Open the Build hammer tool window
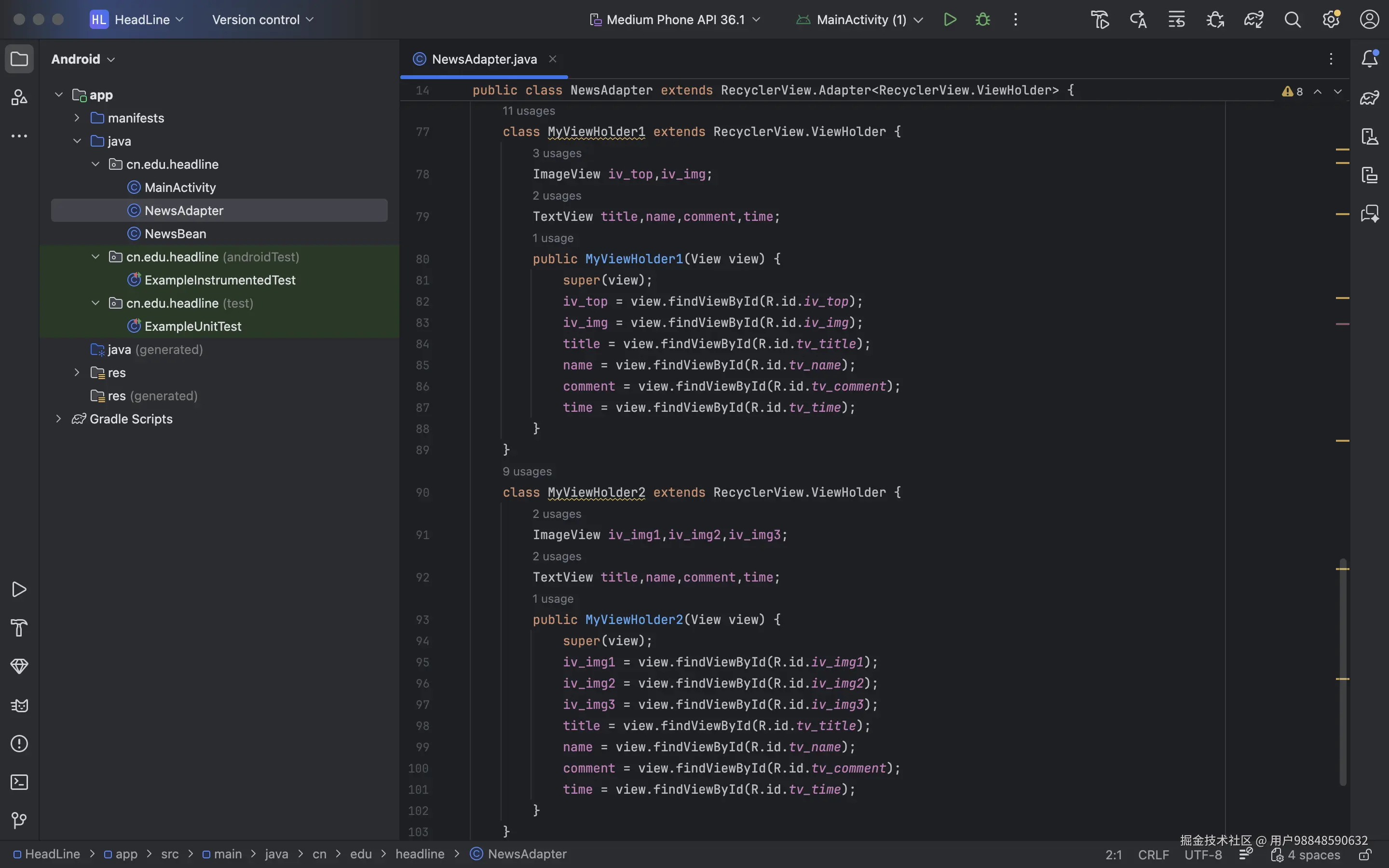Image resolution: width=1389 pixels, height=868 pixels. (x=19, y=627)
